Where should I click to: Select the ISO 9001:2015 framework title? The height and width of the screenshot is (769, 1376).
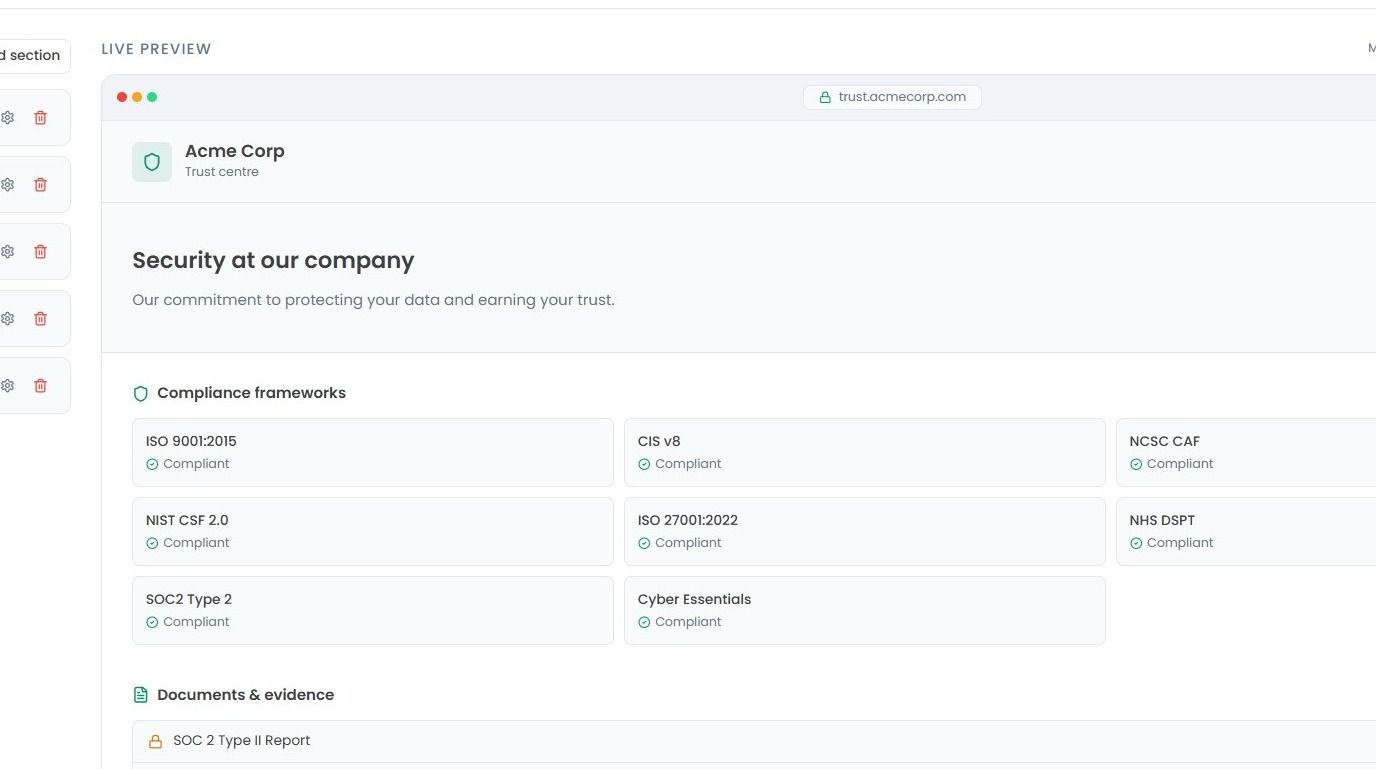(191, 441)
